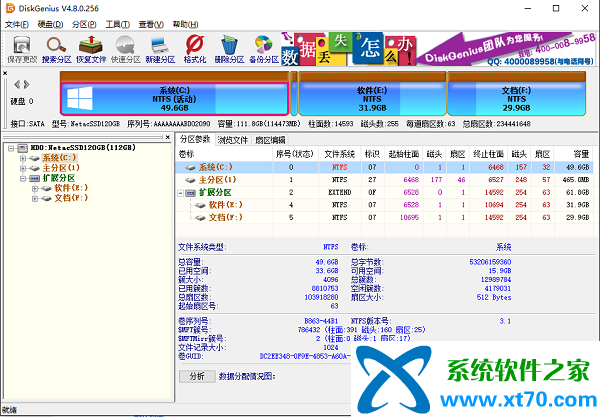Click the 新建分区 new partition icon
This screenshot has height=417, width=600.
(160, 49)
